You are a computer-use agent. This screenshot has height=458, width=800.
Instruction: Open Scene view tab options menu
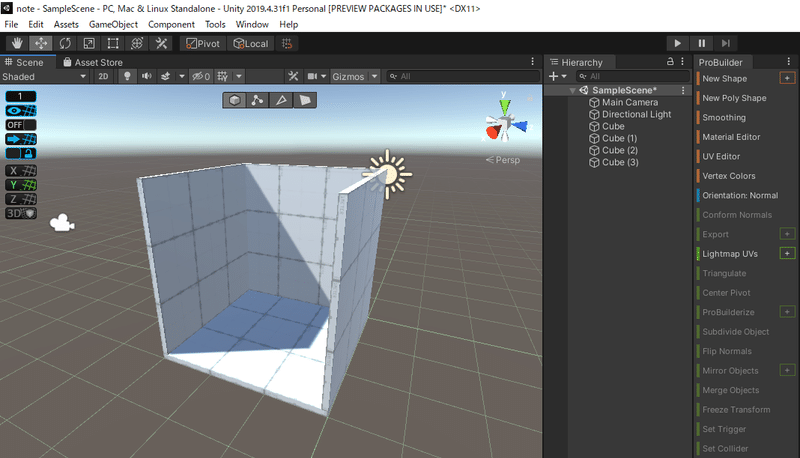click(533, 62)
